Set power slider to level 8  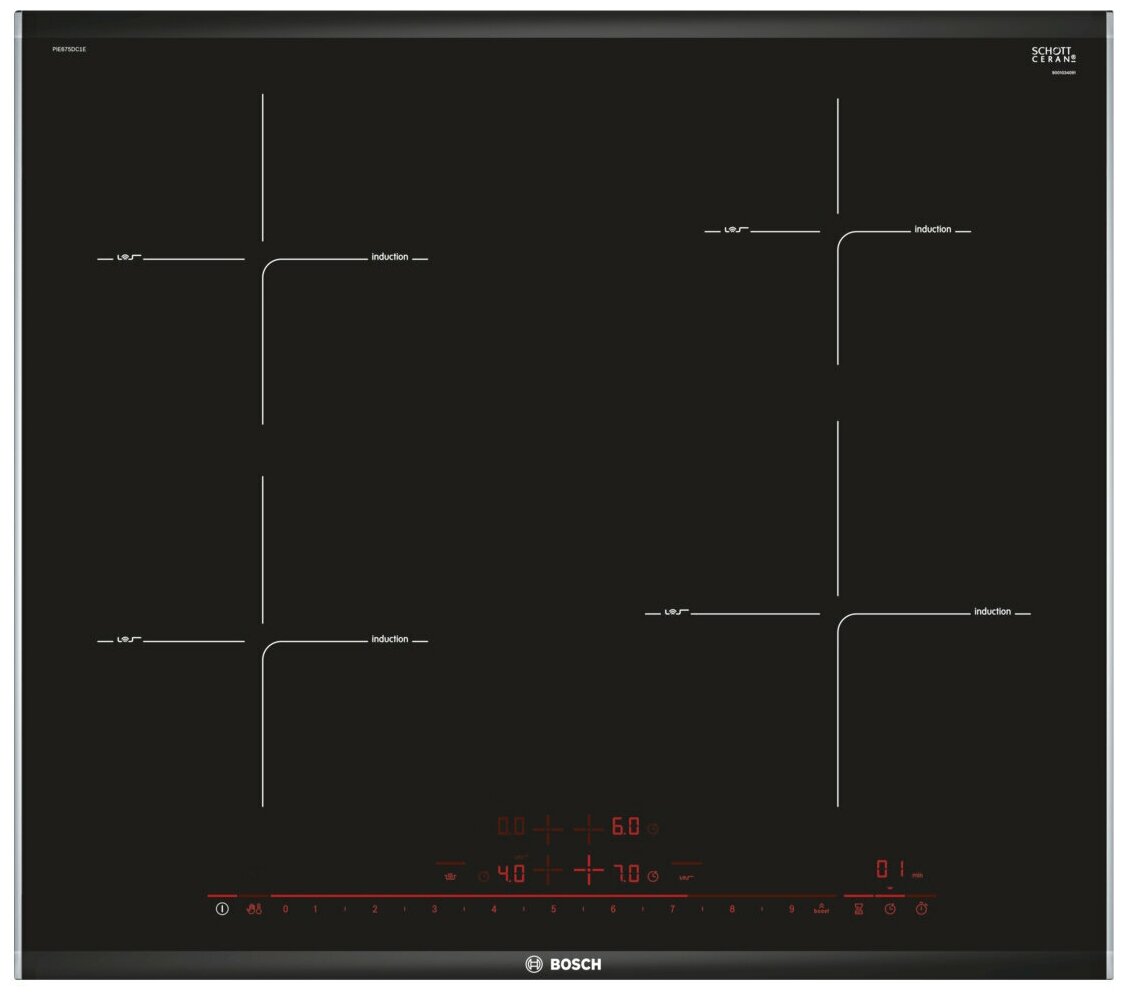click(732, 909)
